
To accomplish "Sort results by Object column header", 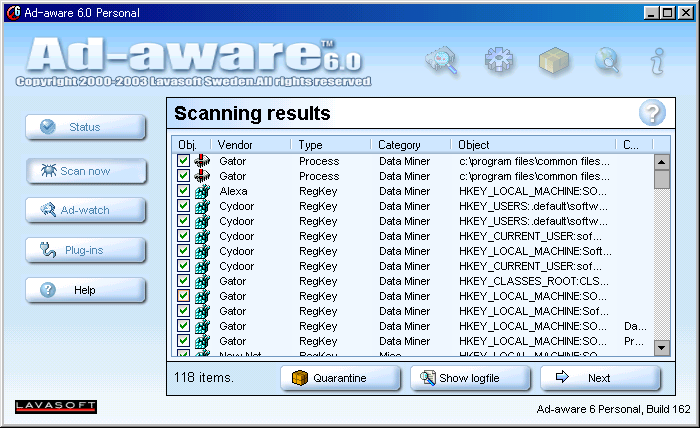I will pos(533,145).
